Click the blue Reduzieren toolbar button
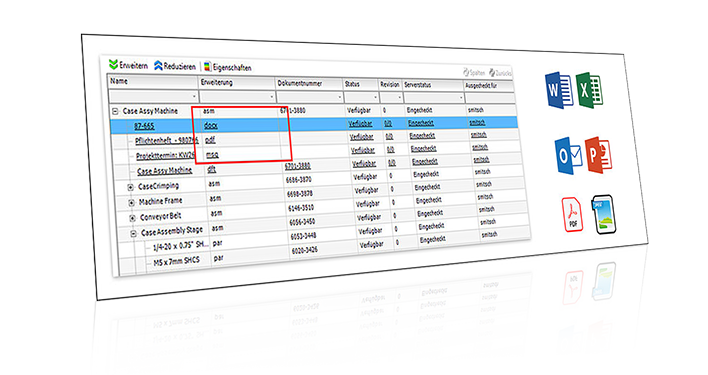 (x=175, y=66)
